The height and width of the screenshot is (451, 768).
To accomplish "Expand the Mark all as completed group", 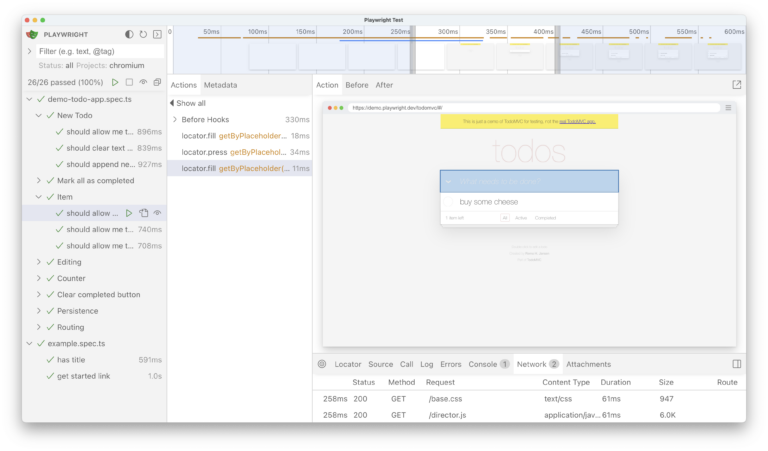I will [39, 181].
